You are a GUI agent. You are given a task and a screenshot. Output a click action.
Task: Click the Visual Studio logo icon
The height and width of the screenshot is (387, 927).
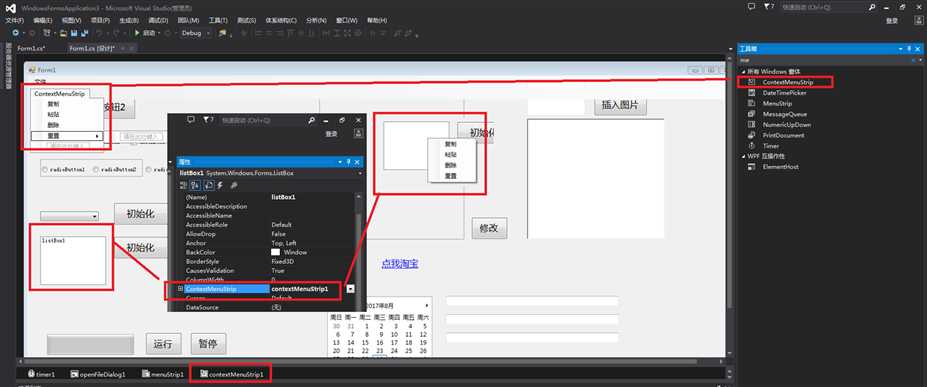pyautogui.click(x=10, y=8)
